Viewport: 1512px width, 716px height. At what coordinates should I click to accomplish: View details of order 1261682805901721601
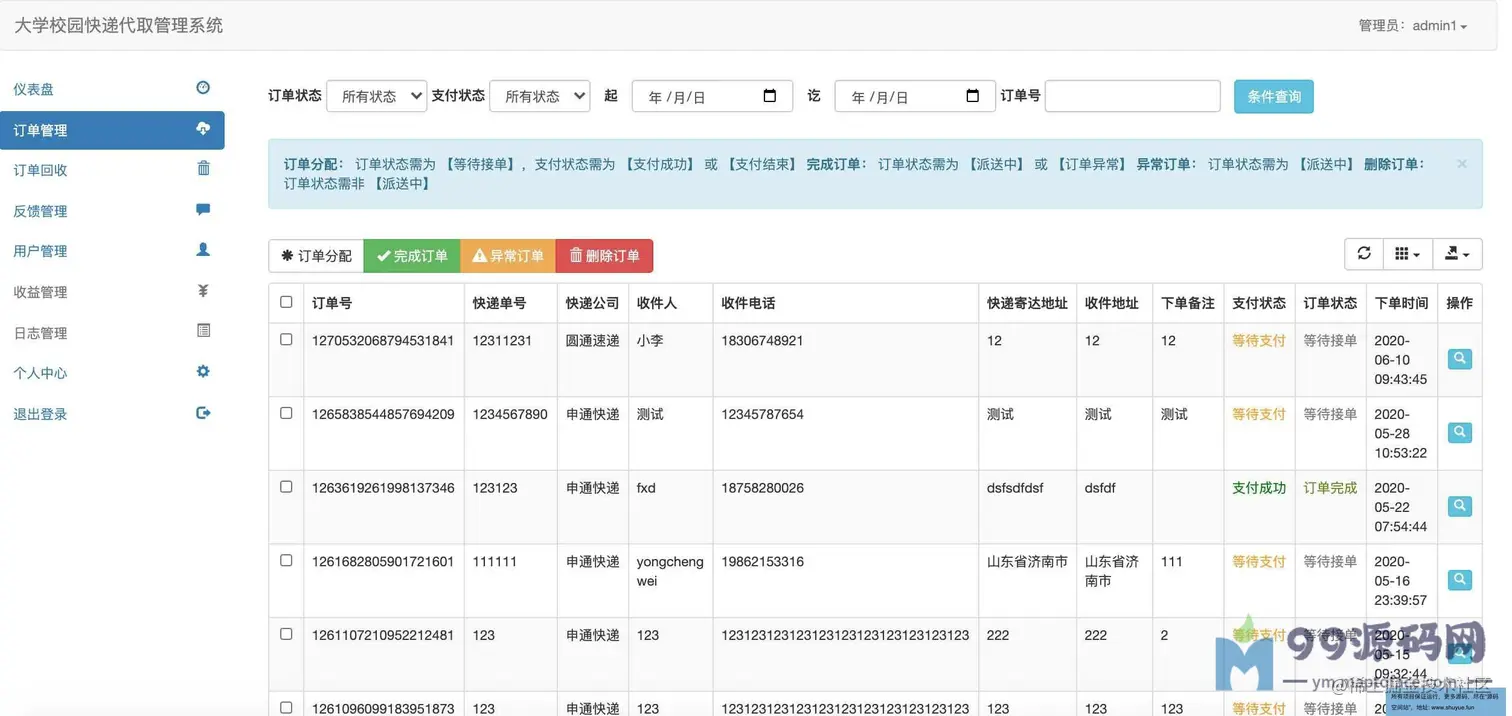coord(1460,580)
